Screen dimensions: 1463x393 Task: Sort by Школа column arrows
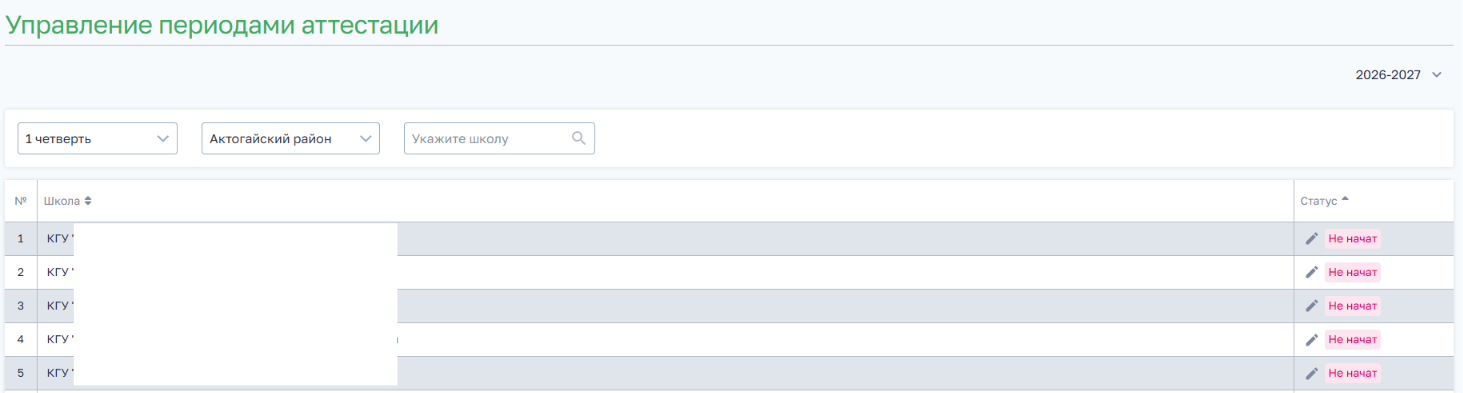point(88,201)
